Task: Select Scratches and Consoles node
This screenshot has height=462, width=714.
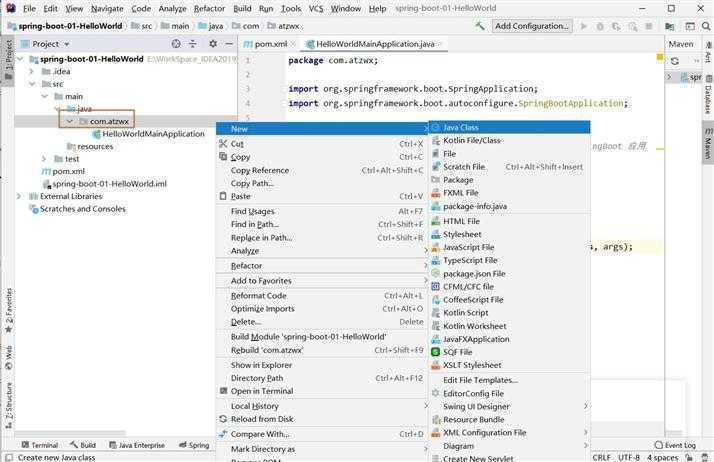Action: pos(78,208)
